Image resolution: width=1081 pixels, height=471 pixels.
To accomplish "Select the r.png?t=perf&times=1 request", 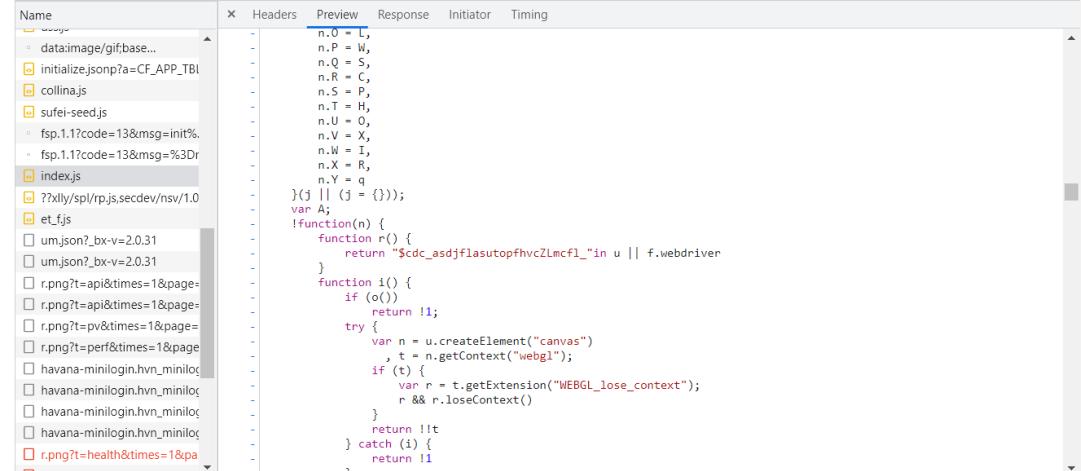I will (x=108, y=347).
